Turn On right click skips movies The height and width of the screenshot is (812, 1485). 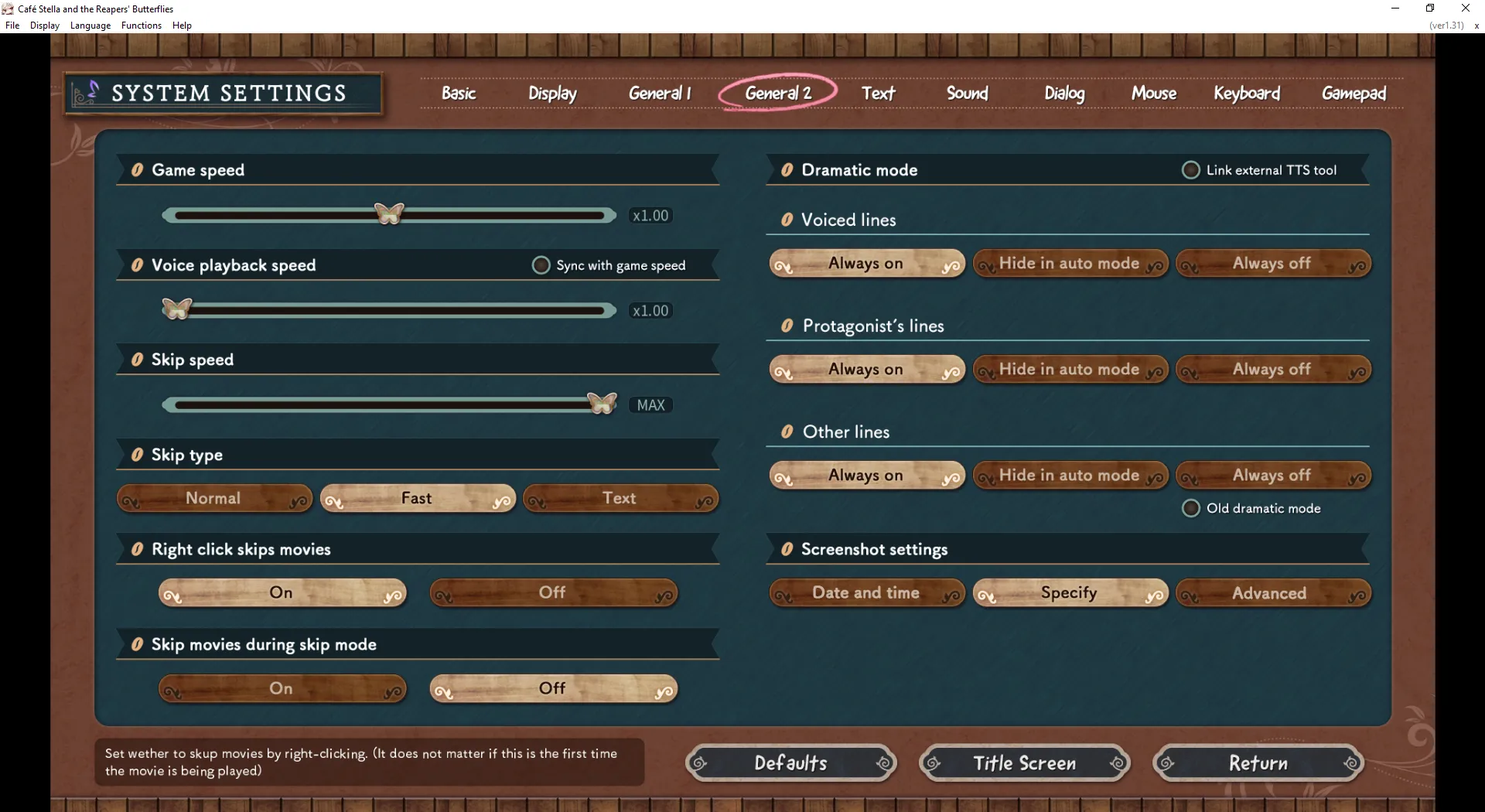coord(282,593)
